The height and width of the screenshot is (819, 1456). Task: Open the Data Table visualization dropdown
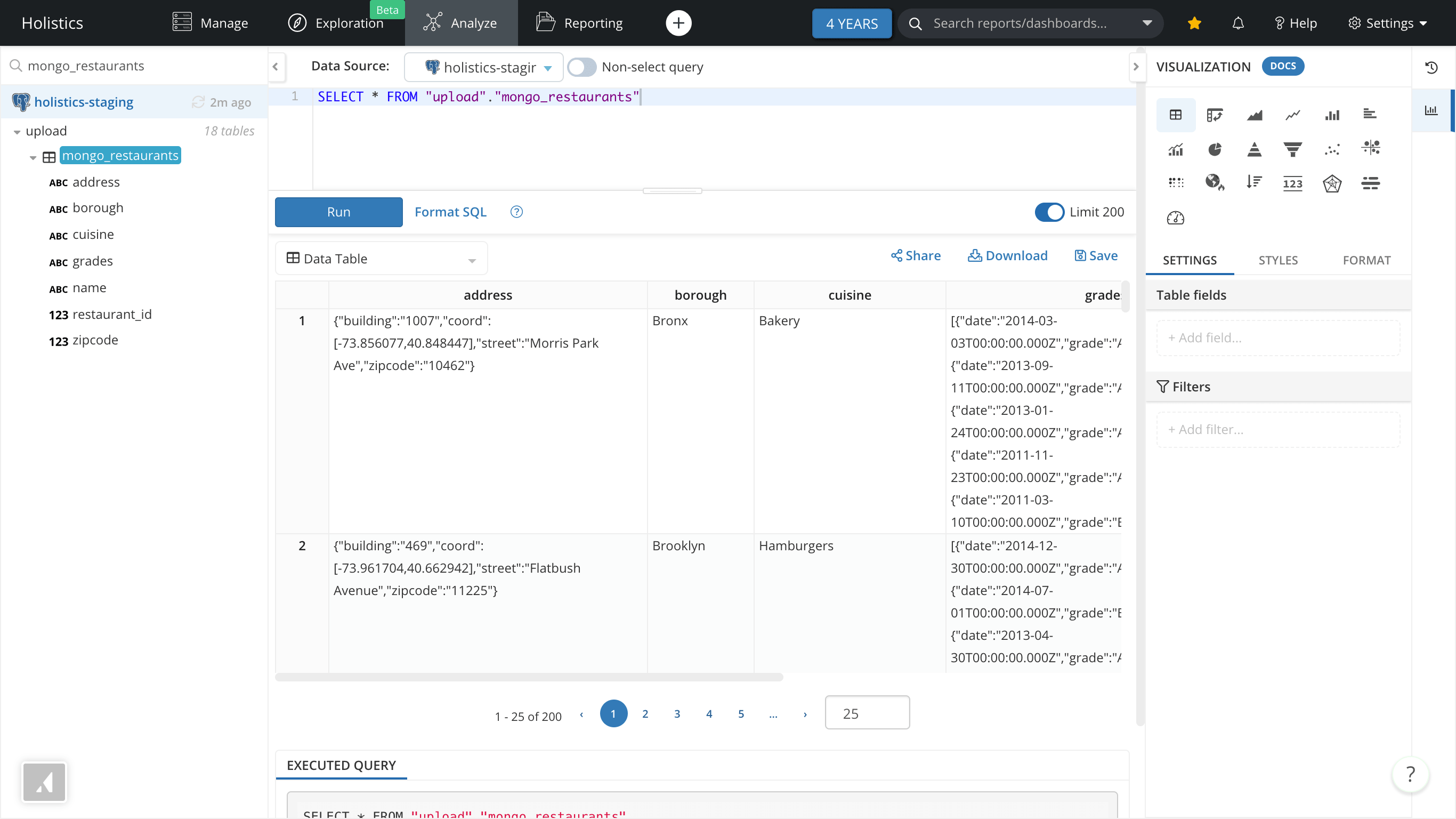(472, 260)
